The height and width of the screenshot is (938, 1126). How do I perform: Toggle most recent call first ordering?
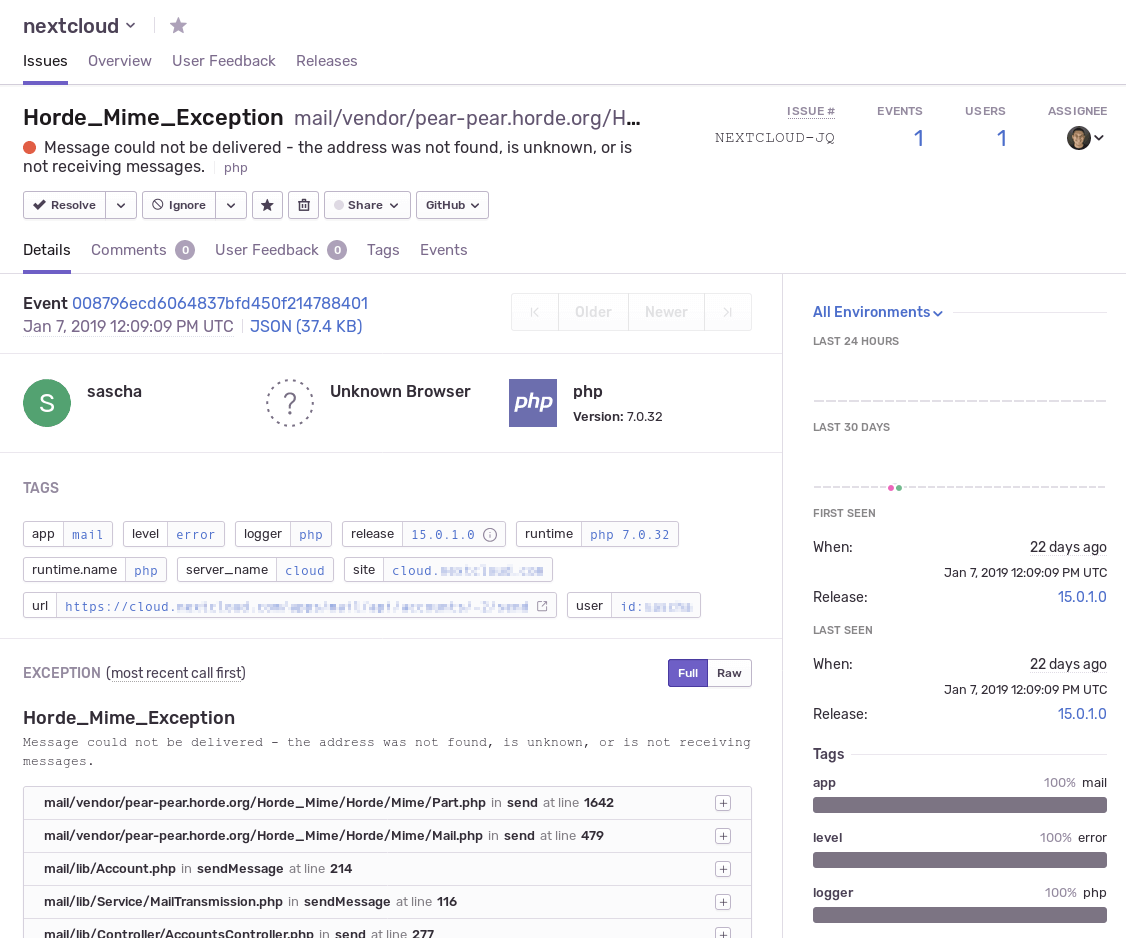coord(177,673)
